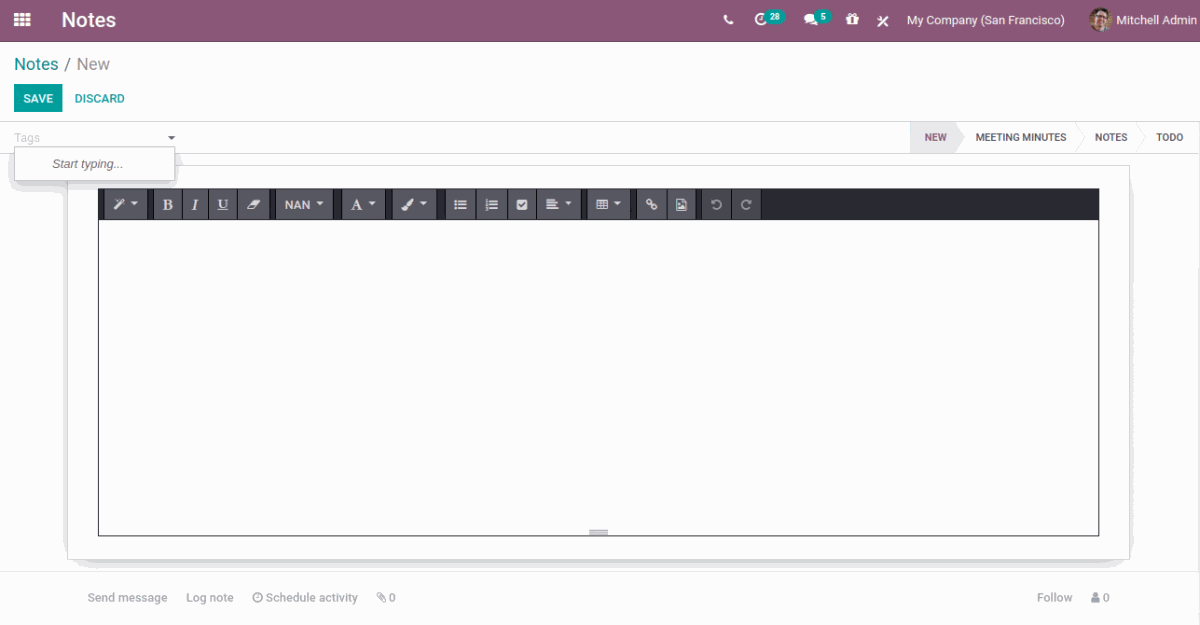
Task: Undo the last edit in editor
Action: click(716, 204)
